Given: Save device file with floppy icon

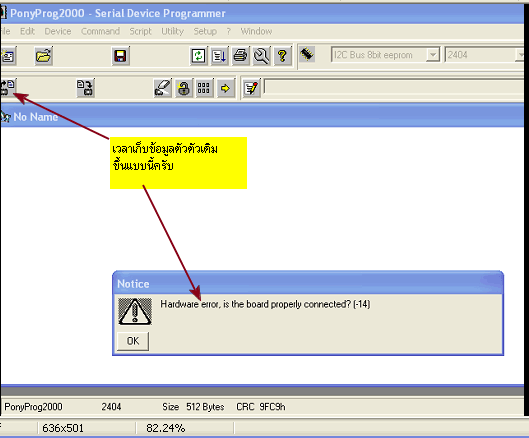Looking at the screenshot, I should (x=120, y=56).
